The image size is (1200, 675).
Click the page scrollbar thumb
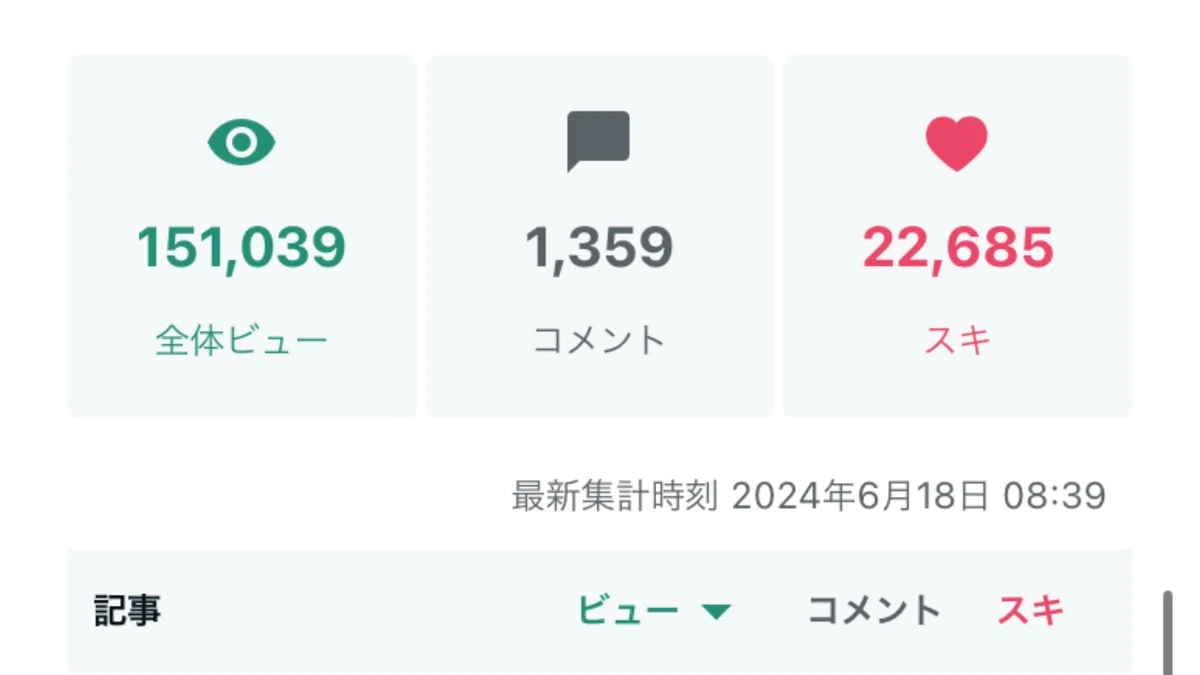(1167, 632)
